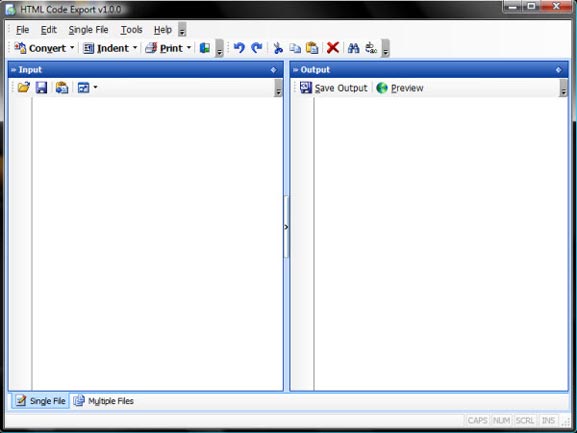
Task: Expand the menu bar overflow options
Action: [182, 30]
